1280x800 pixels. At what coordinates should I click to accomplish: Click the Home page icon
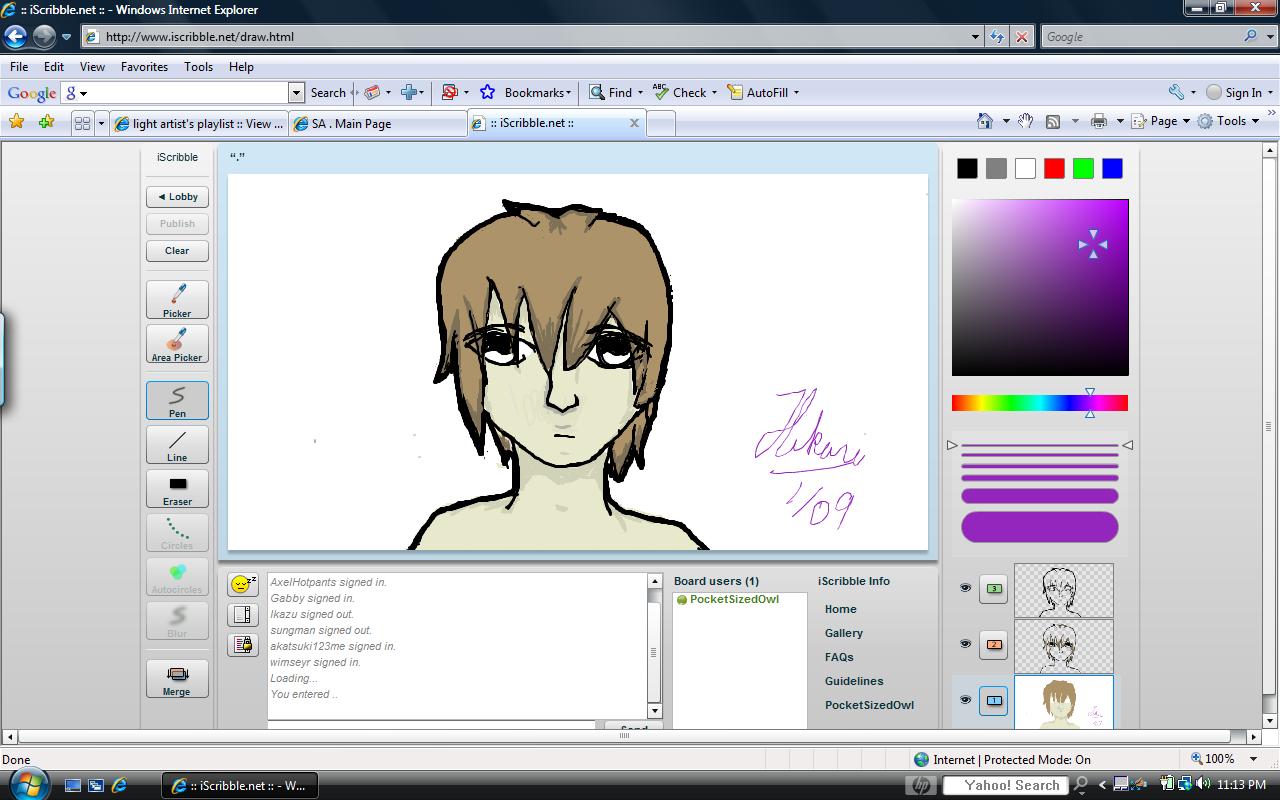(x=985, y=121)
